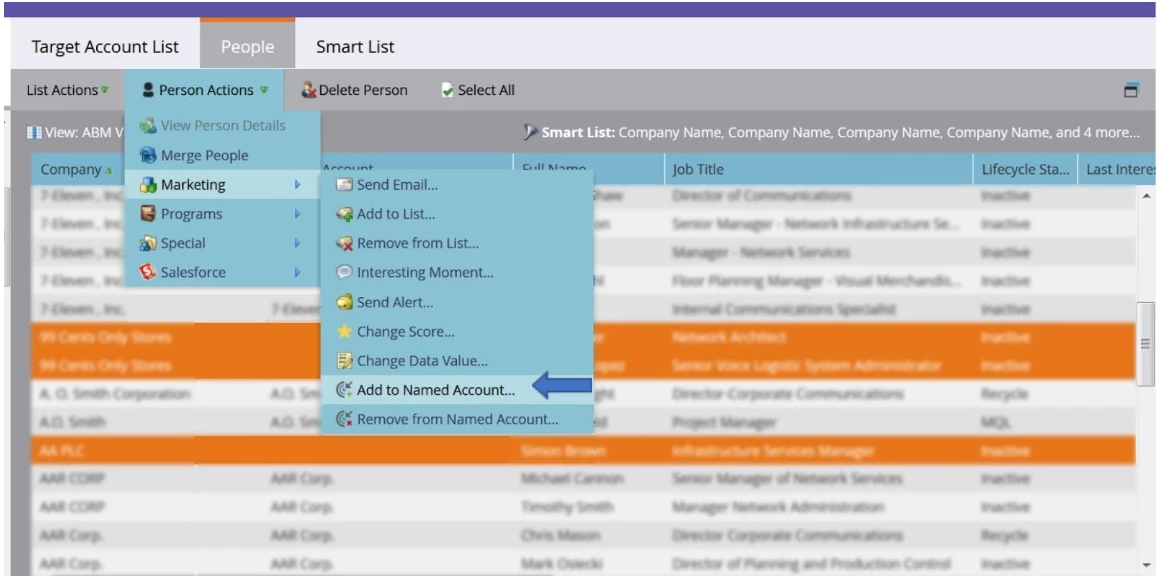Open the List Actions dropdown
This screenshot has height=580, width=1158.
point(67,90)
